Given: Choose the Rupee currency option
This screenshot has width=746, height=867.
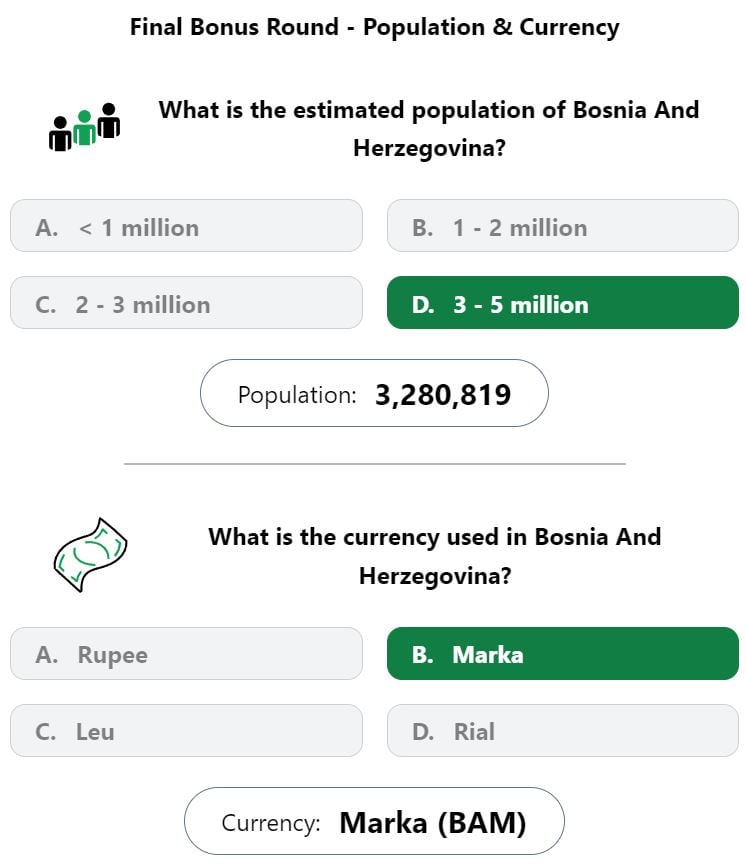Looking at the screenshot, I should click(x=186, y=654).
